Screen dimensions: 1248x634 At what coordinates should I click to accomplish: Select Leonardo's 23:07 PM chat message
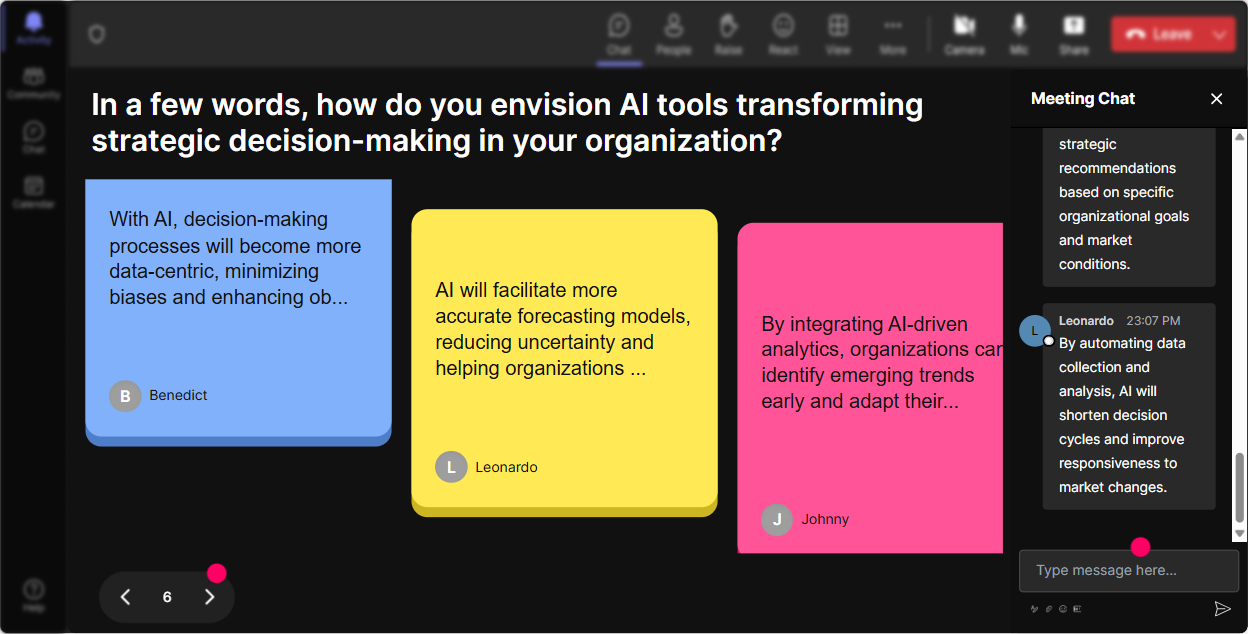pos(1129,406)
